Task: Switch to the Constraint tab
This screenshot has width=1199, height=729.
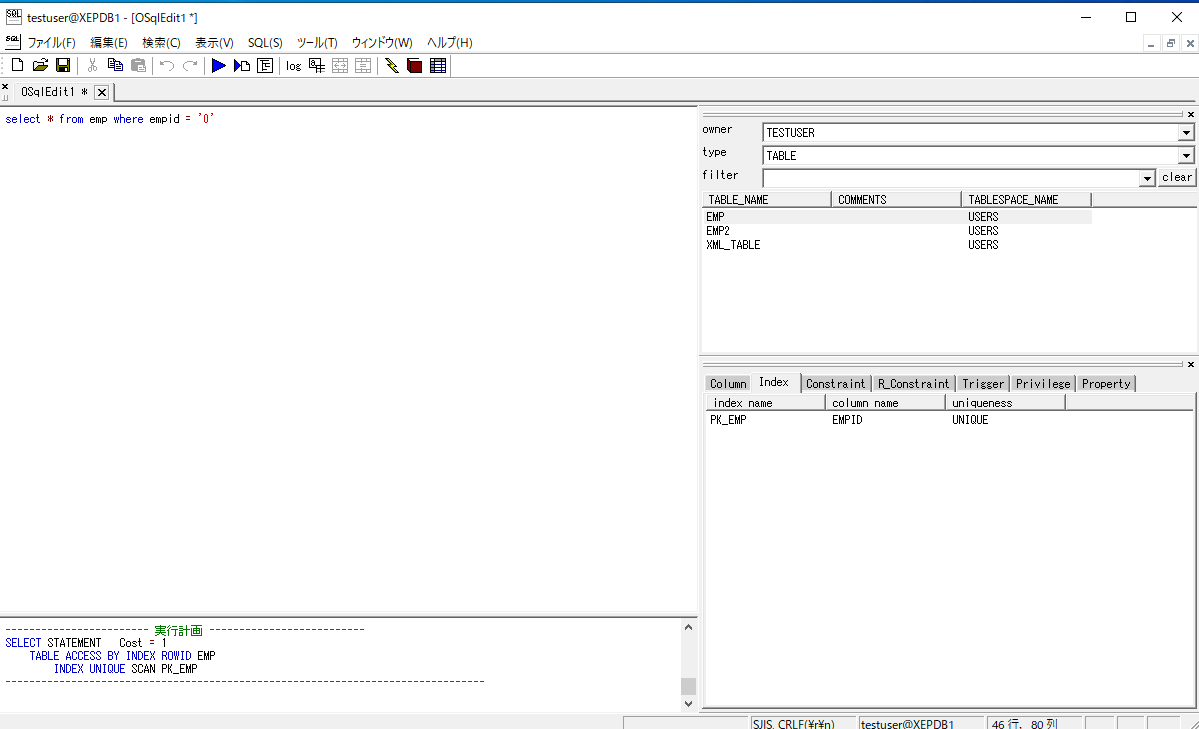Action: coord(835,384)
